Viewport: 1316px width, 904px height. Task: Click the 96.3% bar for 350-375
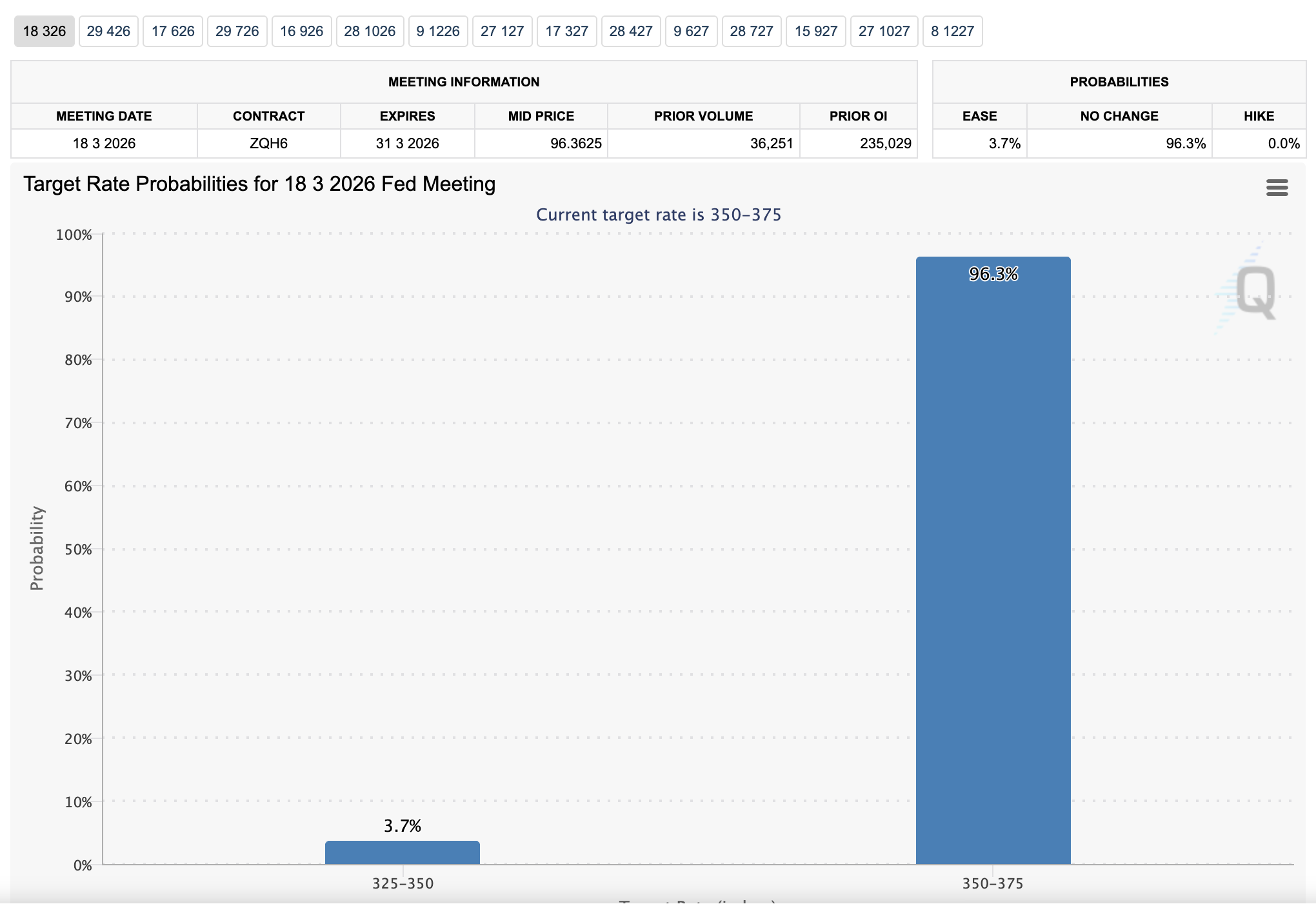(993, 561)
